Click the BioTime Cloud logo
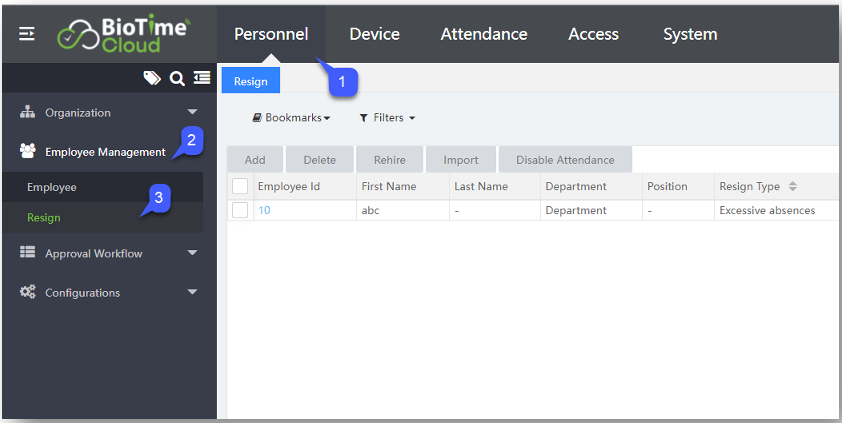The height and width of the screenshot is (423, 842). (123, 33)
